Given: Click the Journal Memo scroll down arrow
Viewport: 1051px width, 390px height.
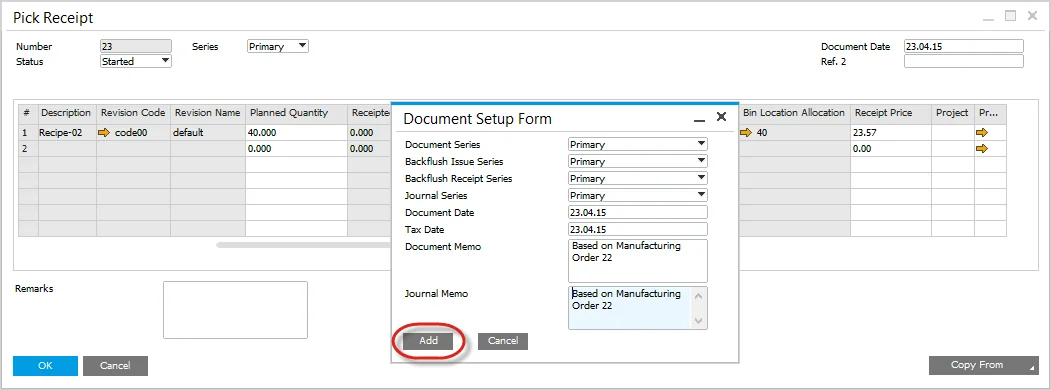Looking at the screenshot, I should pyautogui.click(x=699, y=322).
